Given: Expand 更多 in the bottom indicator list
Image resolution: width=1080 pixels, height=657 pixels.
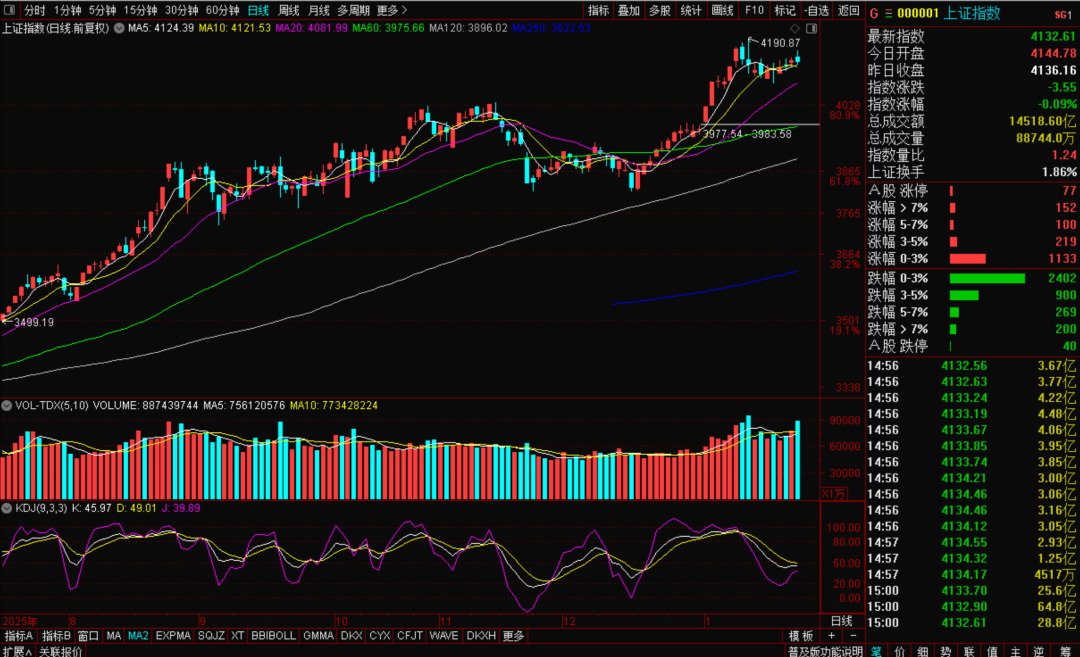Looking at the screenshot, I should pyautogui.click(x=513, y=636).
